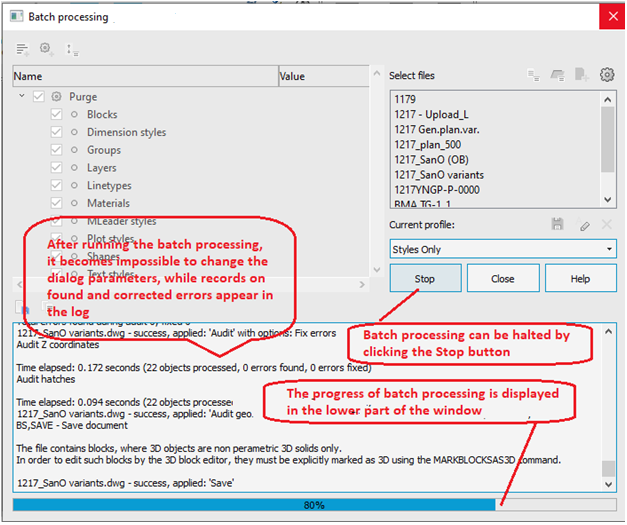Click the gear icon in the top-left toolbar
Viewport: 627px width, 525px height.
pyautogui.click(x=46, y=48)
